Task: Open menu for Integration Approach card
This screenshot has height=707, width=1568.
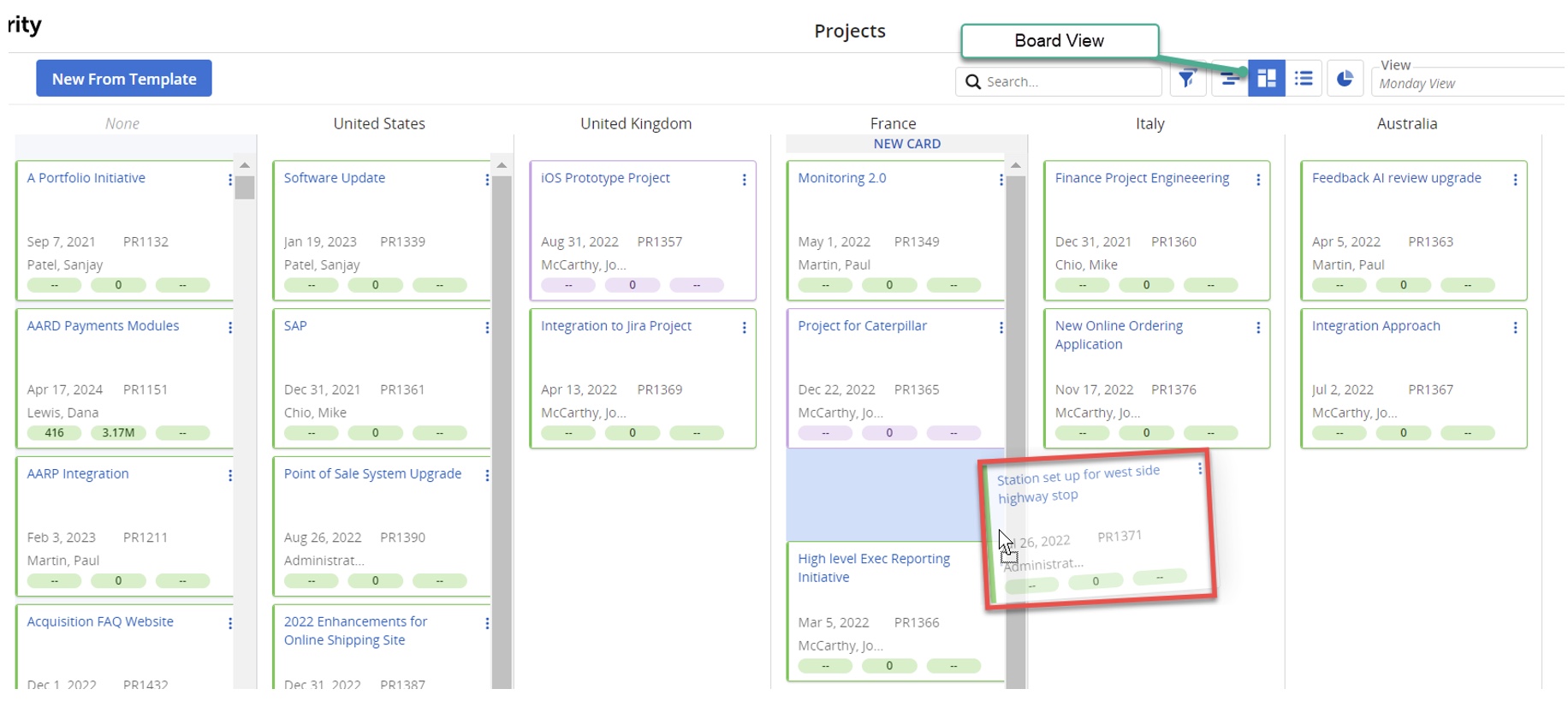Action: [x=1515, y=328]
